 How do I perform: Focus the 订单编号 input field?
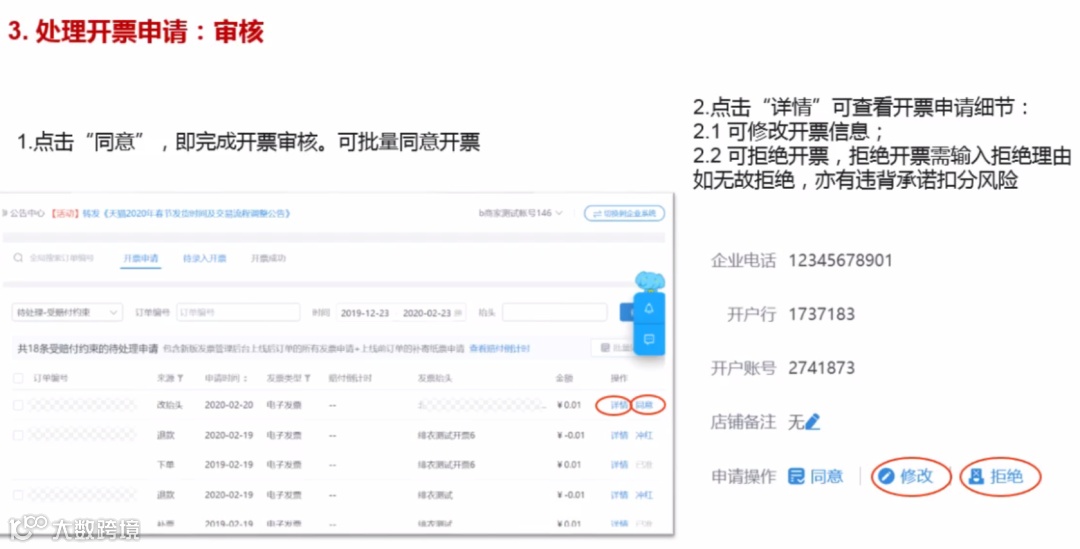tap(238, 313)
